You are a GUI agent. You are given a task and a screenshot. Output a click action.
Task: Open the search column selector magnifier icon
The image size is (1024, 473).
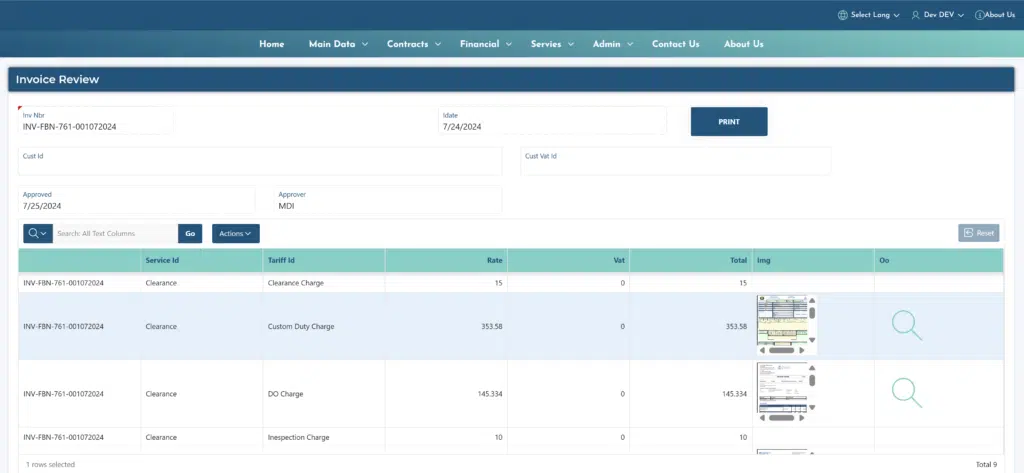click(38, 233)
